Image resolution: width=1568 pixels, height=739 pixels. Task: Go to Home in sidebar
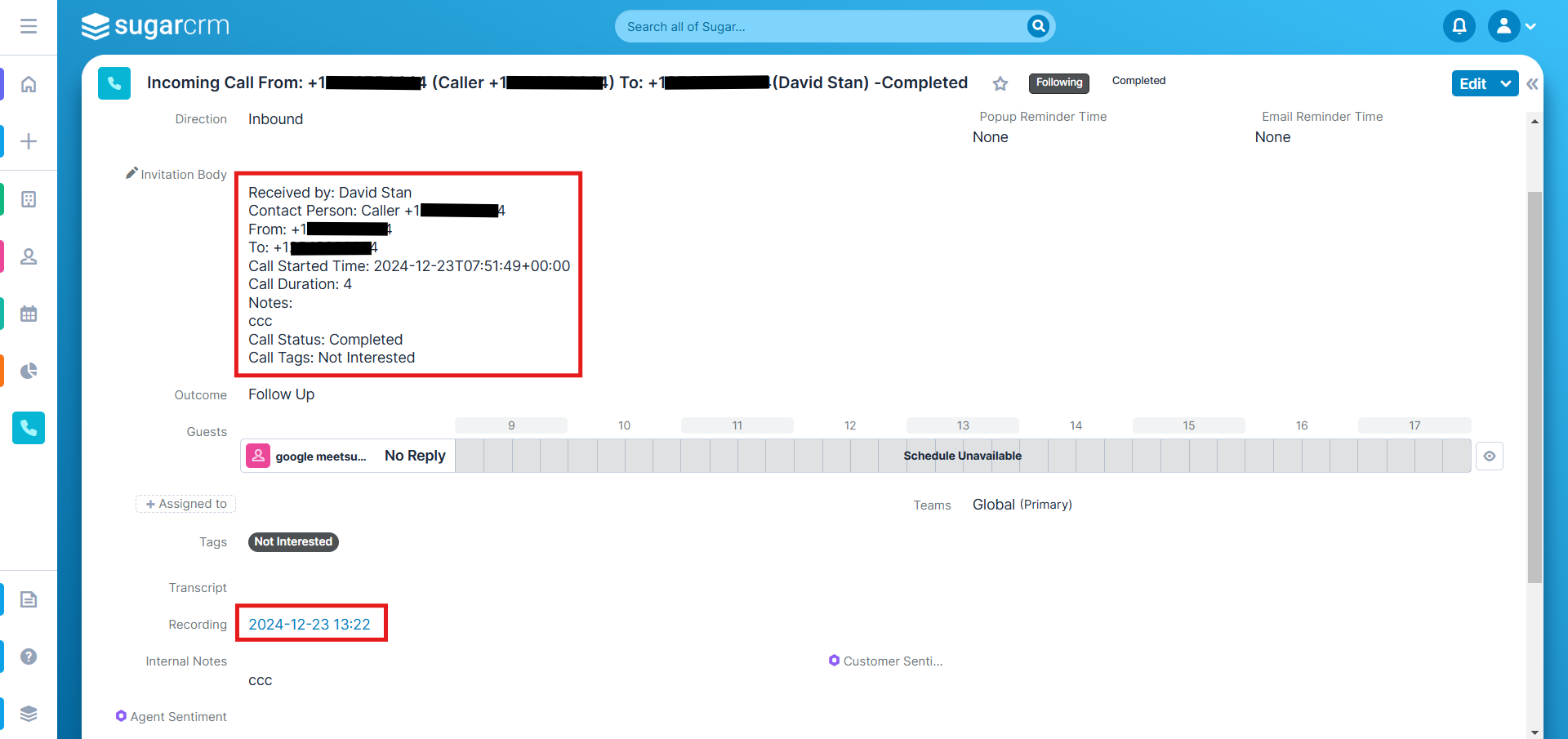pos(29,84)
